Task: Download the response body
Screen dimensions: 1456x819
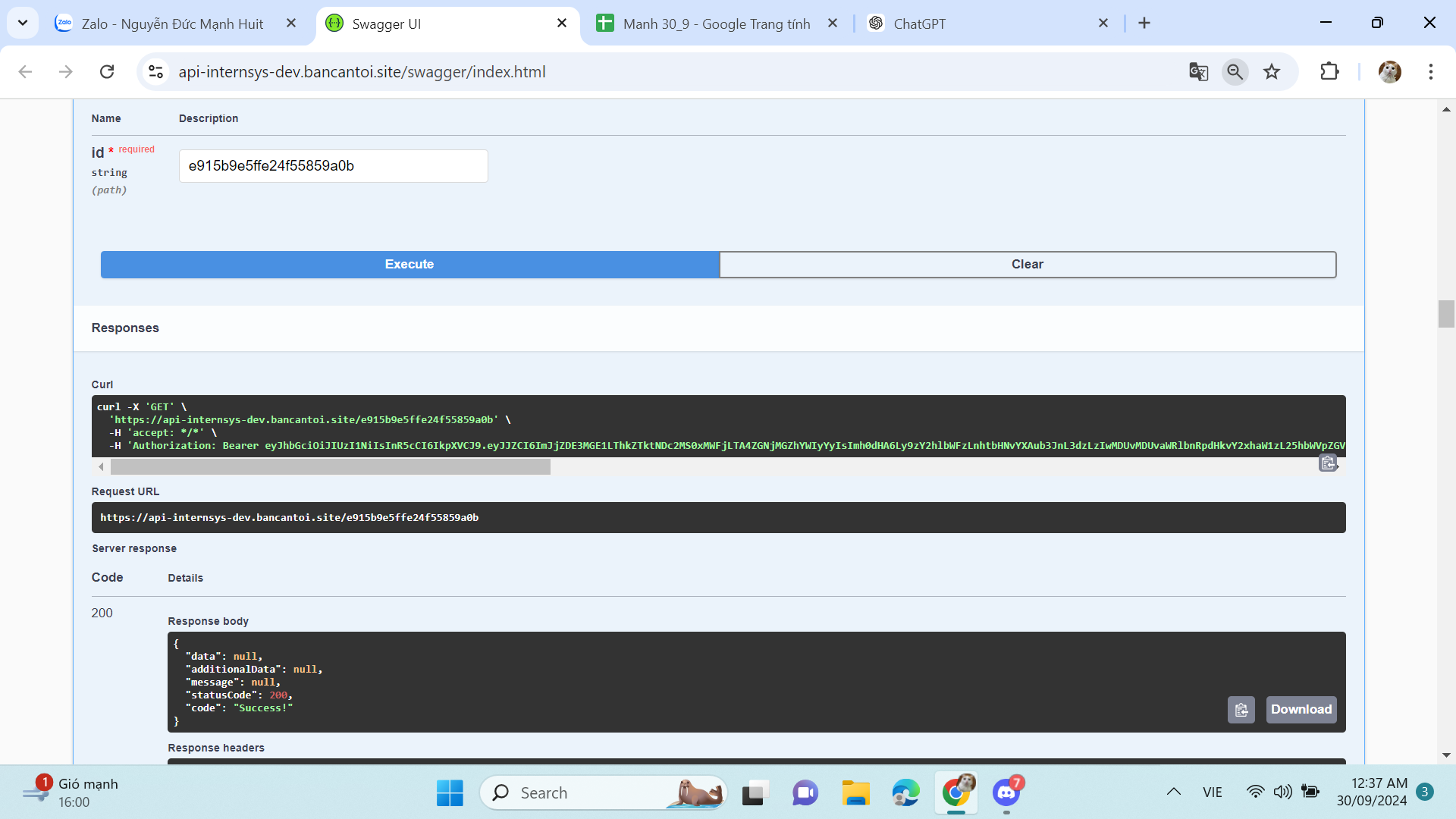Action: click(x=1301, y=710)
